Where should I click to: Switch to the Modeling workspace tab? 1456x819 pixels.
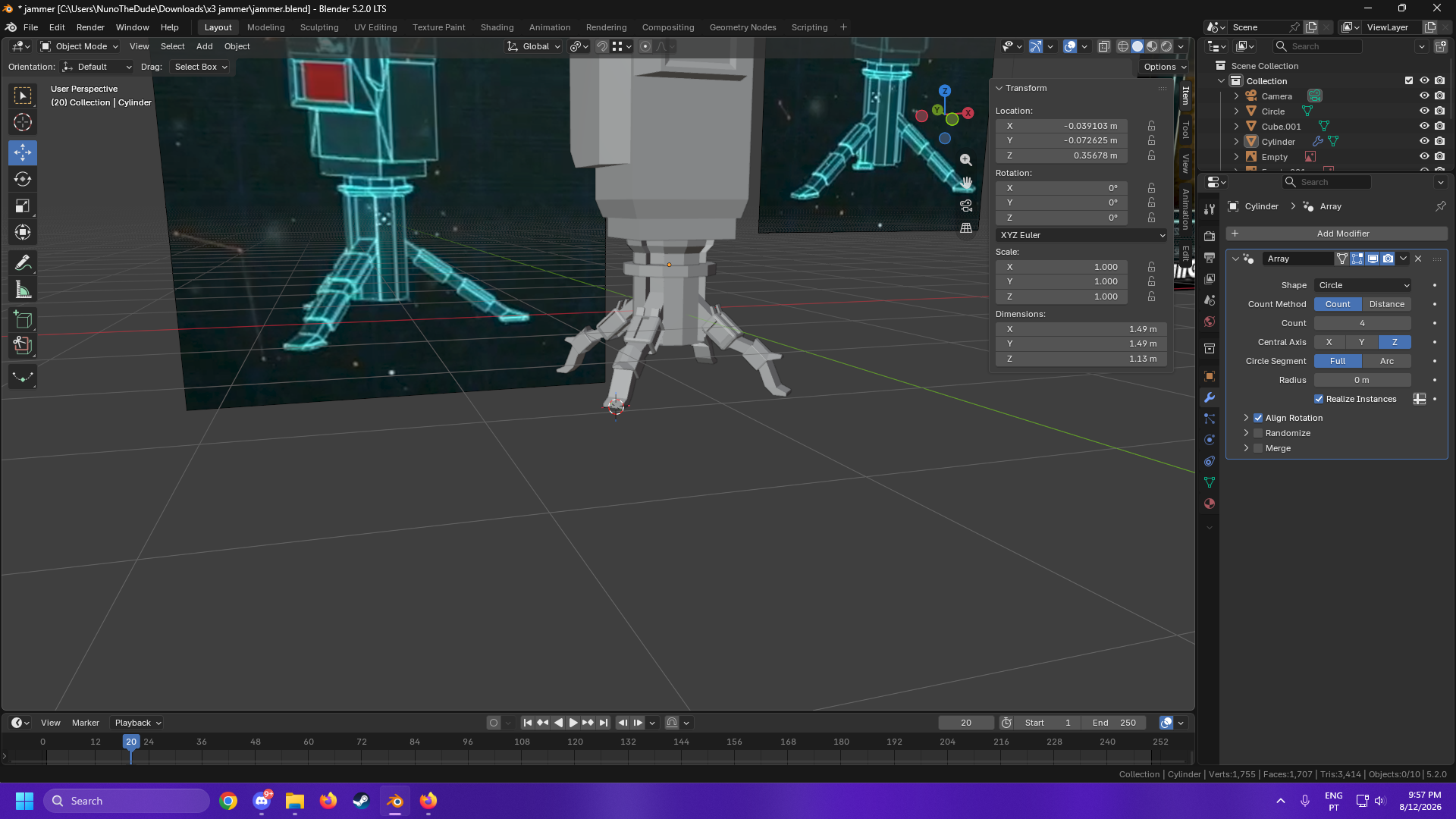click(265, 27)
